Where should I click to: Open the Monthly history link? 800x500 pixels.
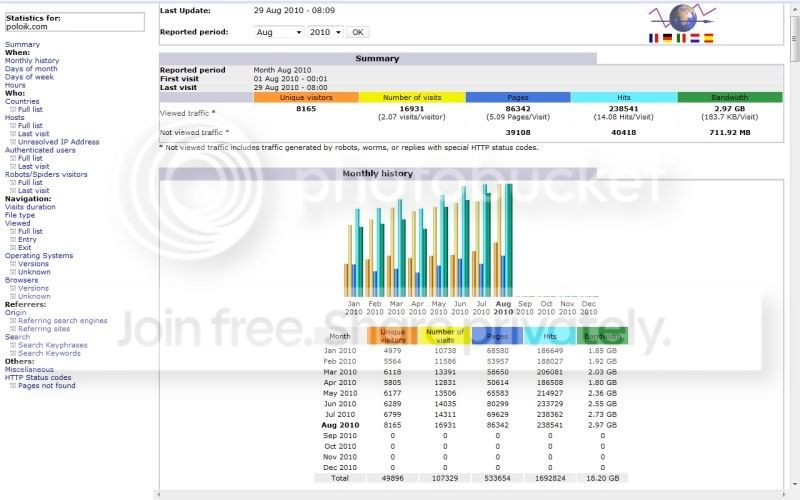click(x=32, y=61)
